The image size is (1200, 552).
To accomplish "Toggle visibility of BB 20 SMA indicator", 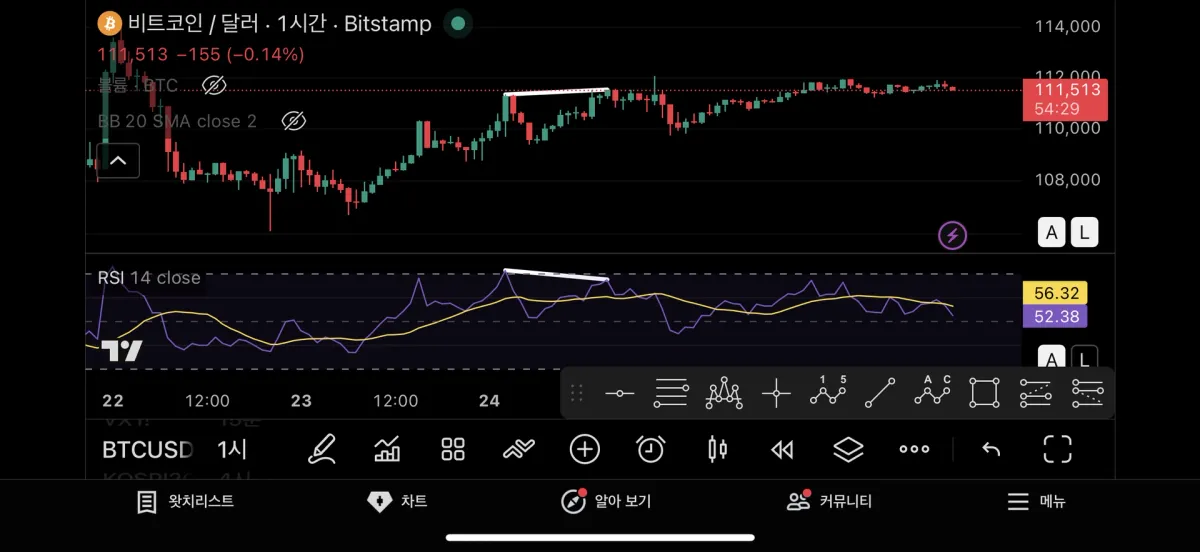I will pyautogui.click(x=292, y=121).
